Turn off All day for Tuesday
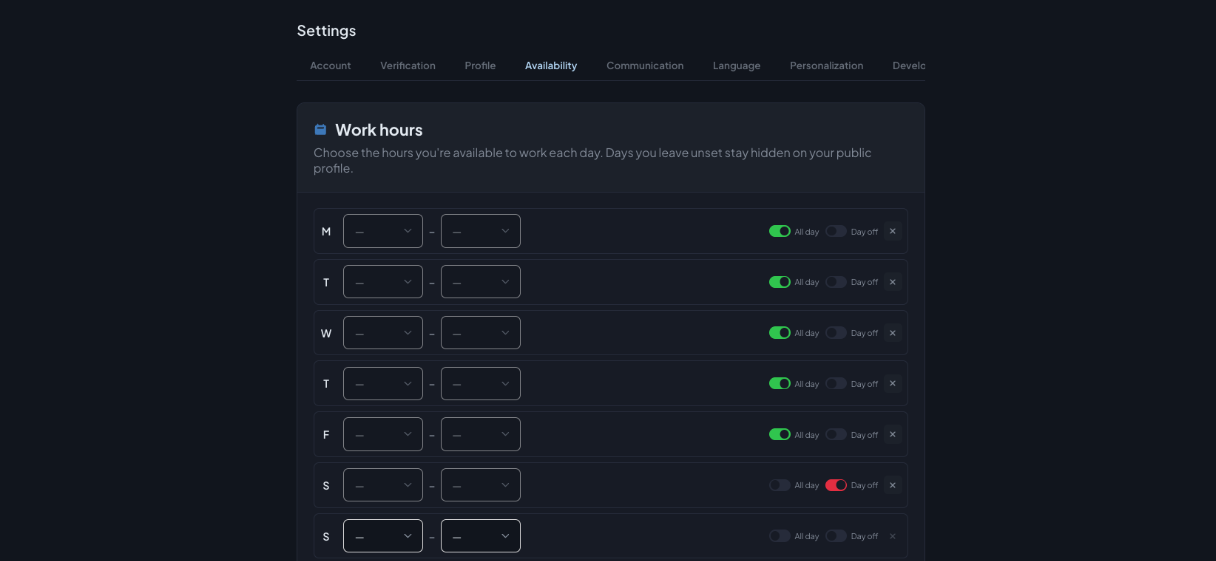 tap(780, 282)
